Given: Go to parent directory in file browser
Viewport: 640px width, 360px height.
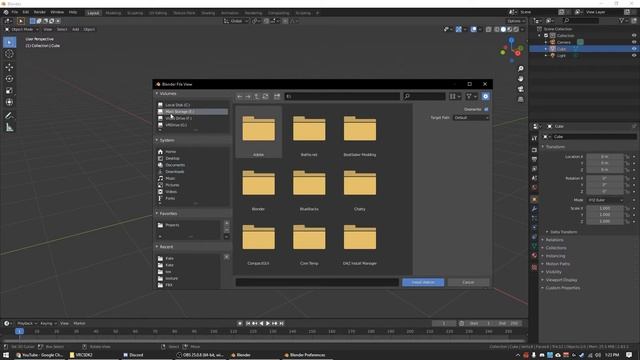Looking at the screenshot, I should point(257,96).
